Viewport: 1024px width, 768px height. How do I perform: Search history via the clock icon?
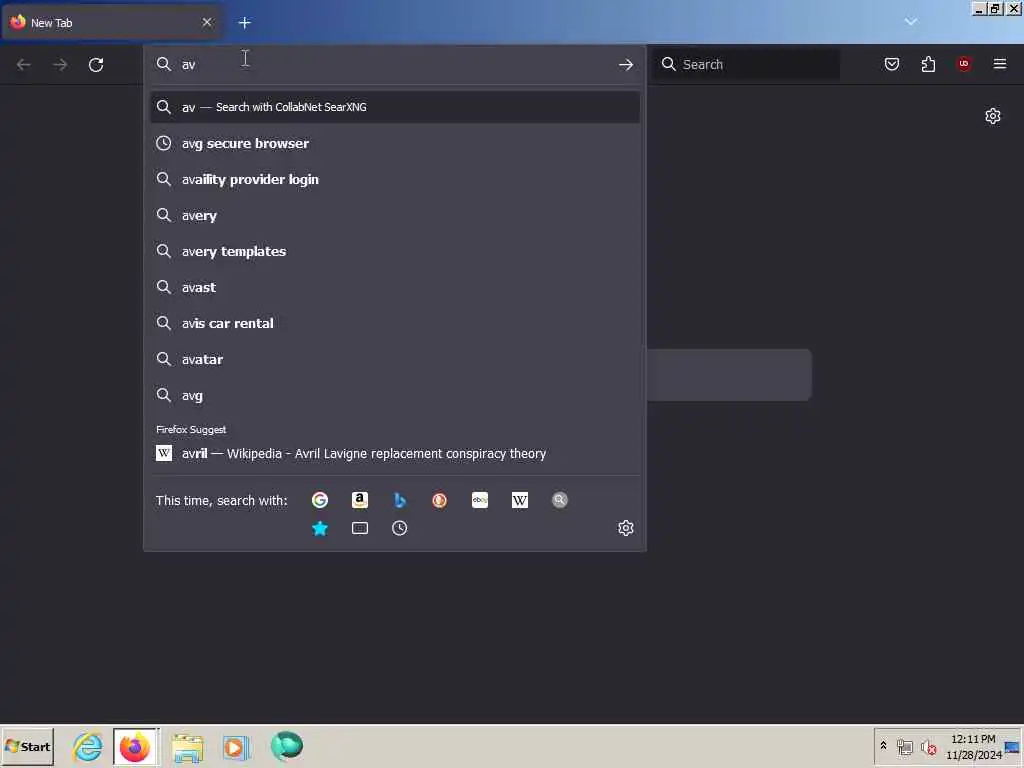click(x=400, y=528)
